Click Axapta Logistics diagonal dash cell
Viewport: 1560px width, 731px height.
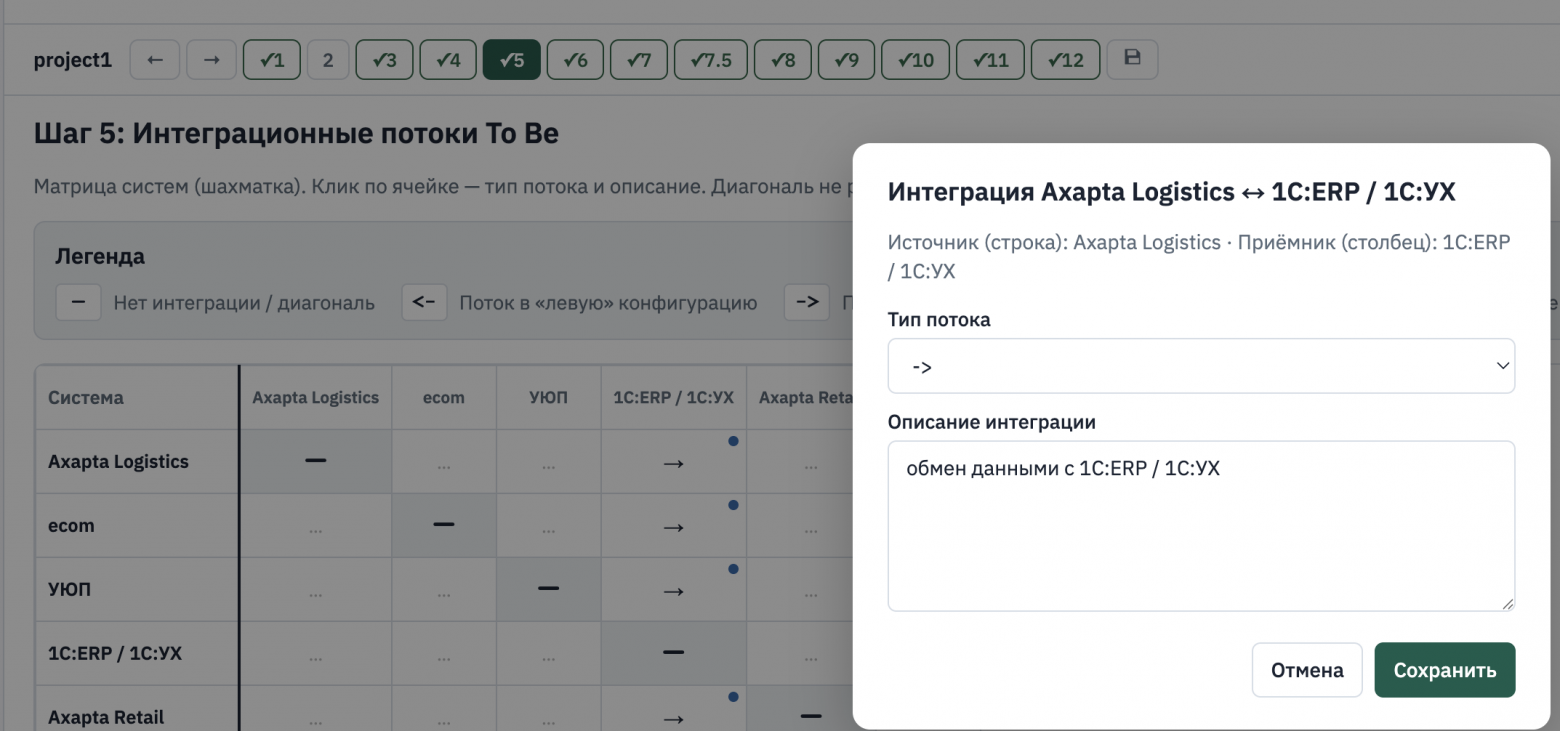coord(316,461)
